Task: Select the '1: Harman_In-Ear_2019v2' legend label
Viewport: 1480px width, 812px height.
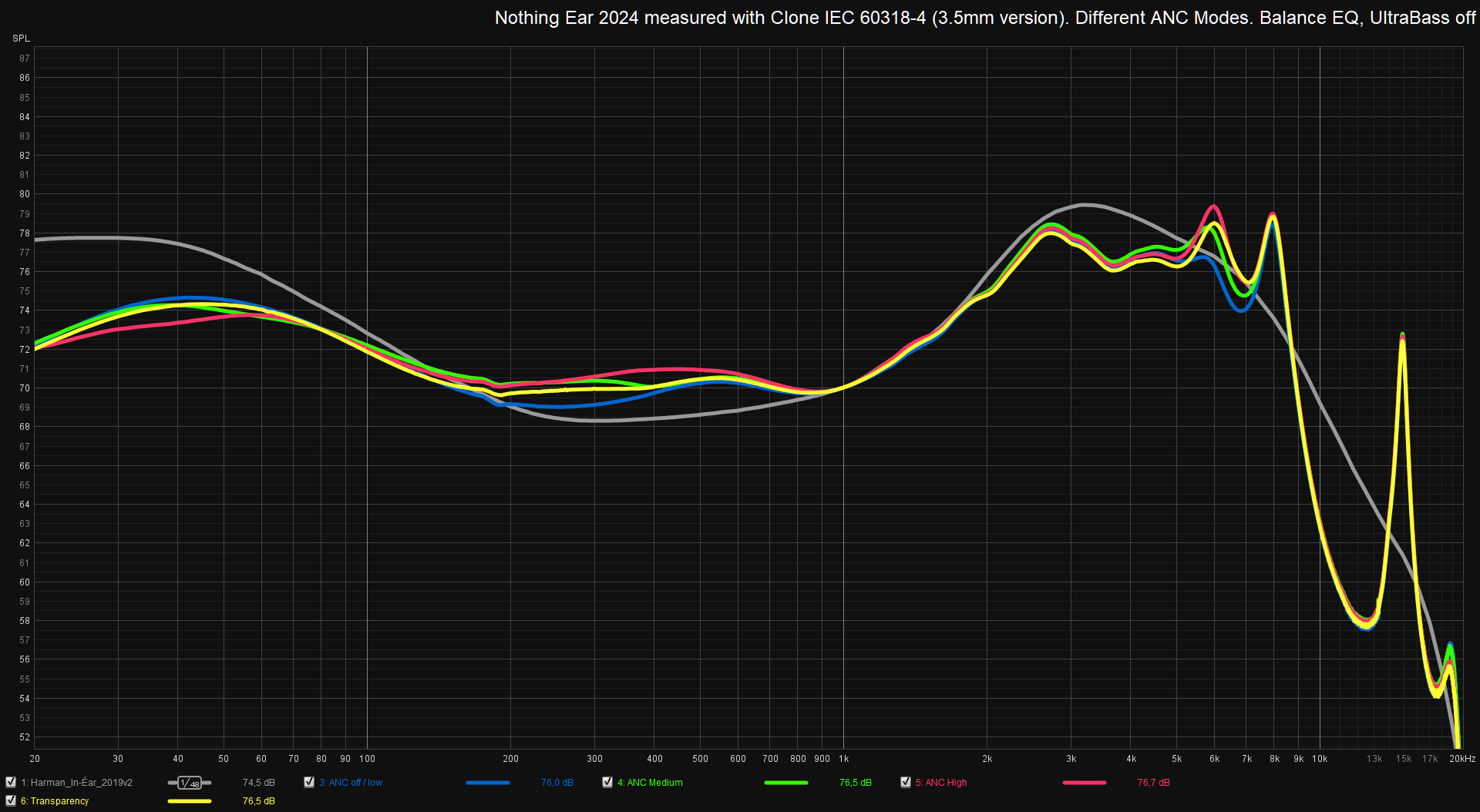Action: pyautogui.click(x=77, y=783)
